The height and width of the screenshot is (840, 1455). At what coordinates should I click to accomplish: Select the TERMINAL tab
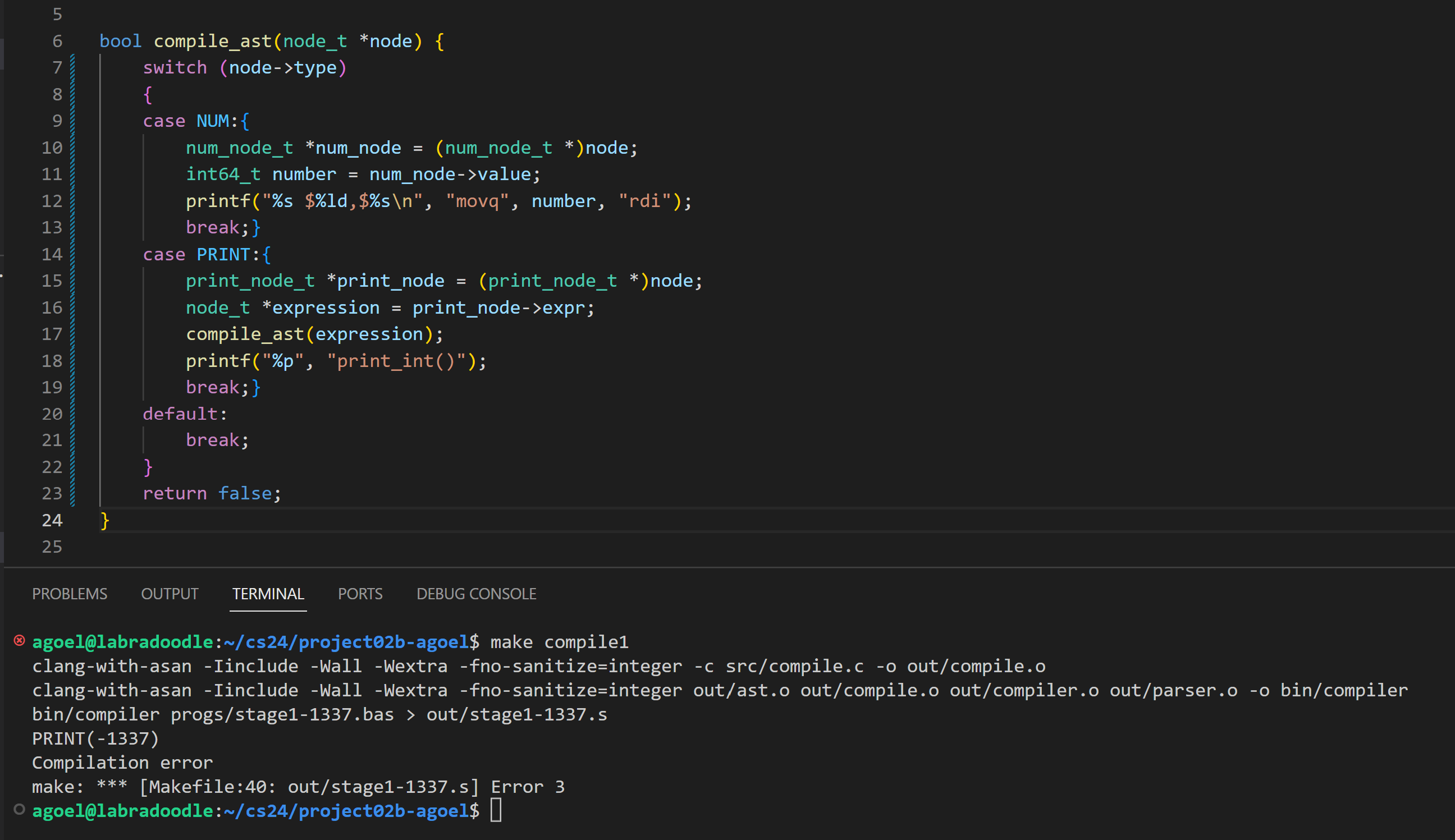(x=268, y=594)
